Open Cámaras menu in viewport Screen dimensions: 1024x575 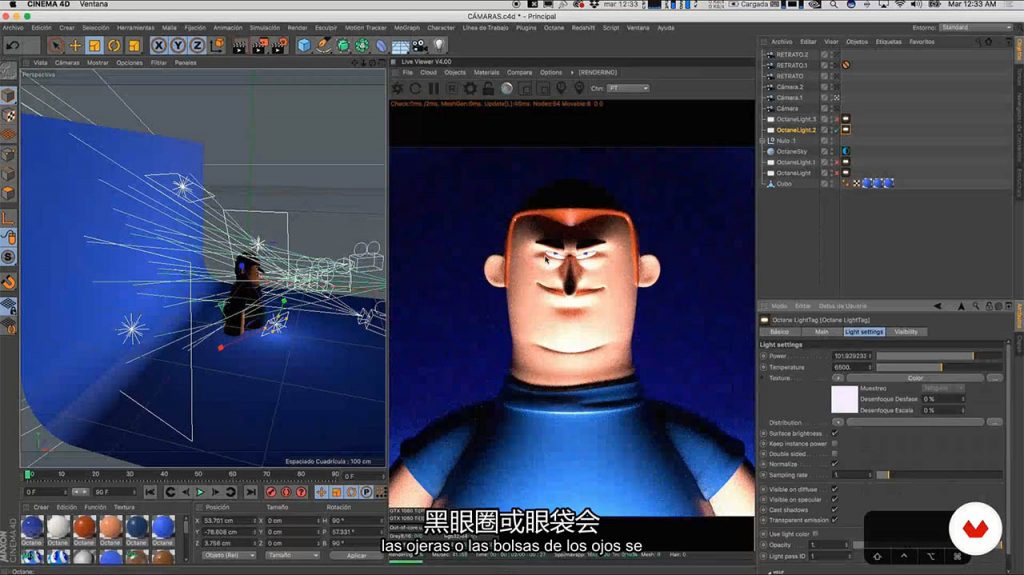[x=67, y=63]
